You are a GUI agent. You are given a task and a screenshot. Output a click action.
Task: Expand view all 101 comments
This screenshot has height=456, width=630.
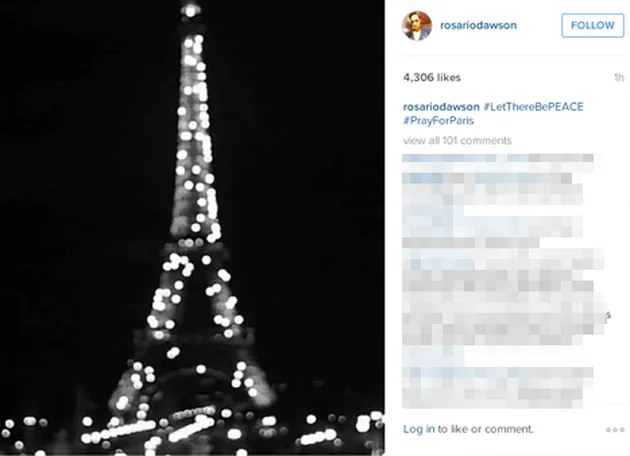click(457, 141)
